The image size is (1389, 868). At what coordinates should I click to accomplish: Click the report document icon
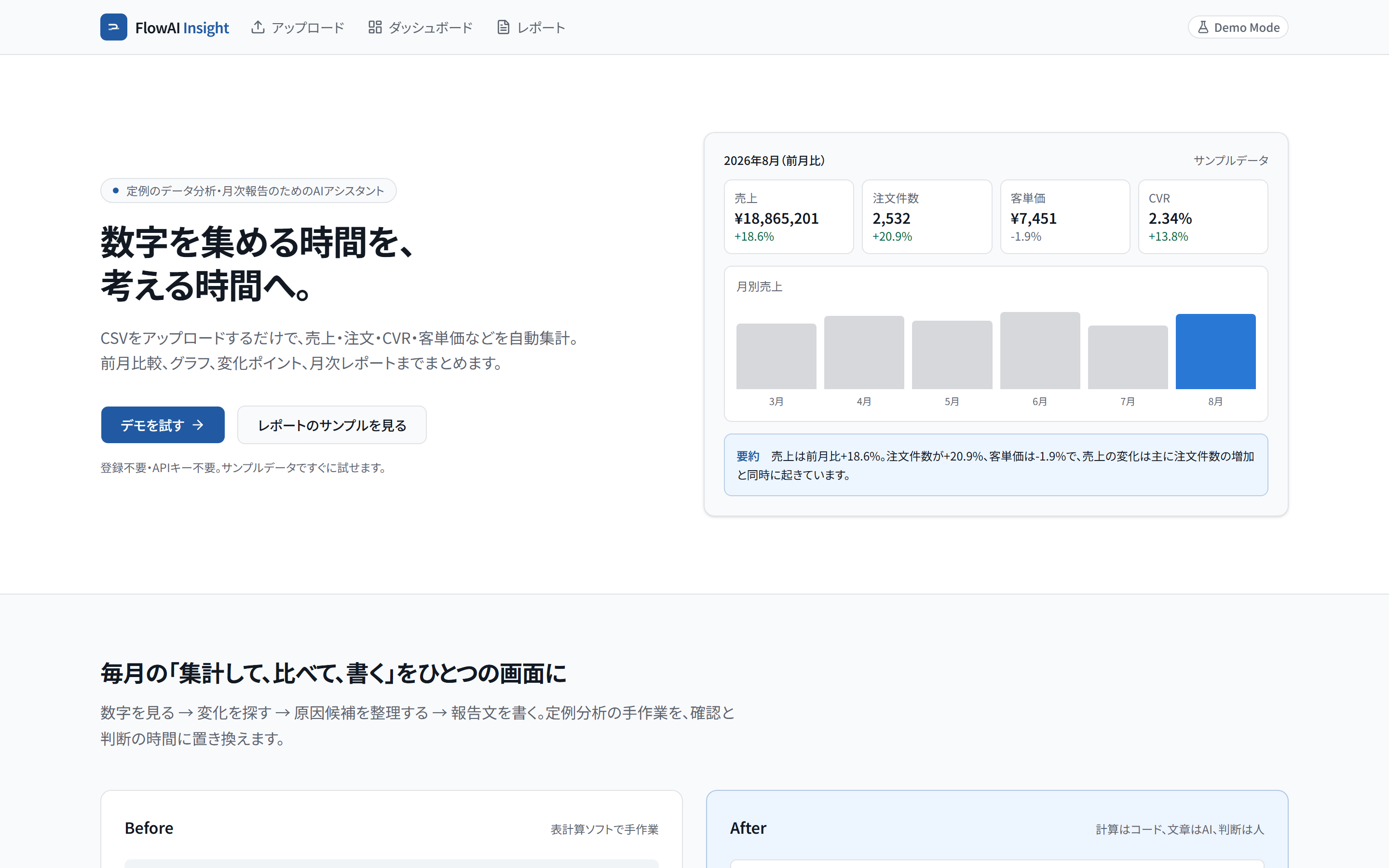click(504, 27)
